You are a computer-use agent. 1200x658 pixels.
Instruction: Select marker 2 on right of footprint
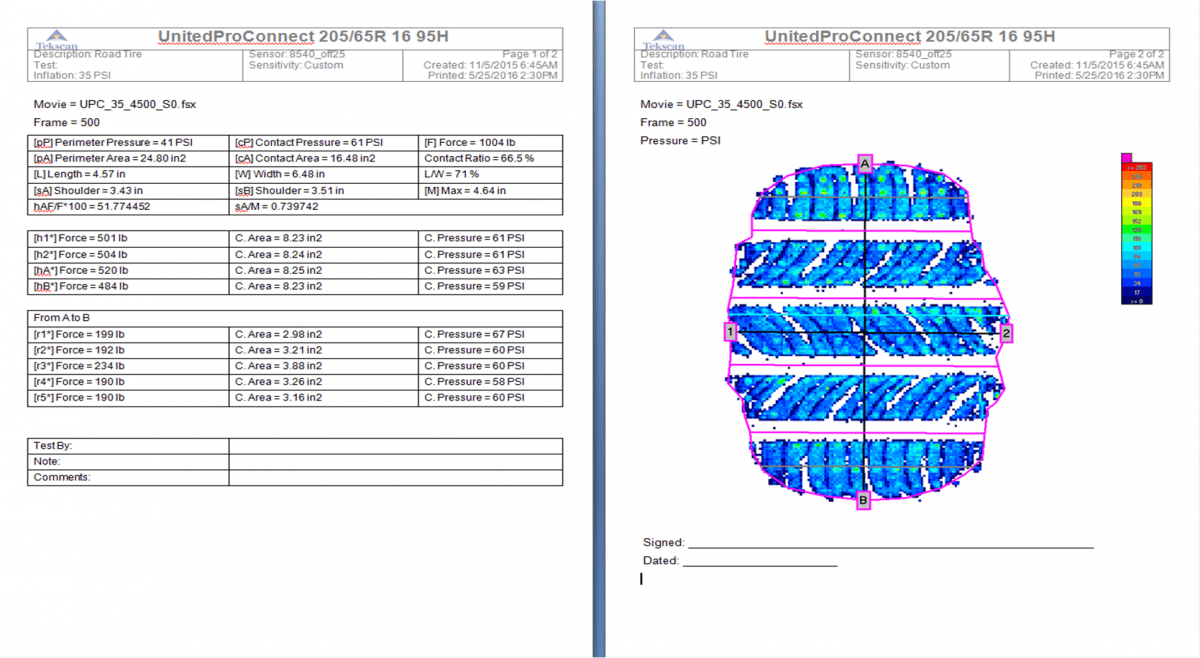click(x=1007, y=333)
